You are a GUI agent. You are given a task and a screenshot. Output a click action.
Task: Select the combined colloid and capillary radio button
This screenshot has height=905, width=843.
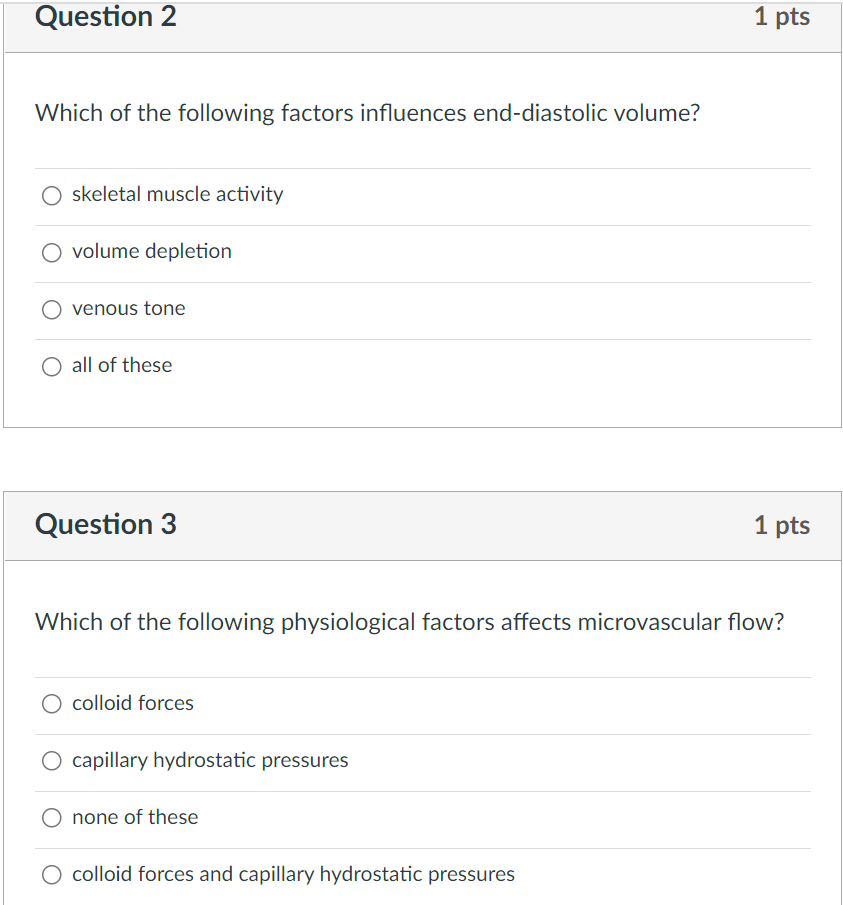52,876
